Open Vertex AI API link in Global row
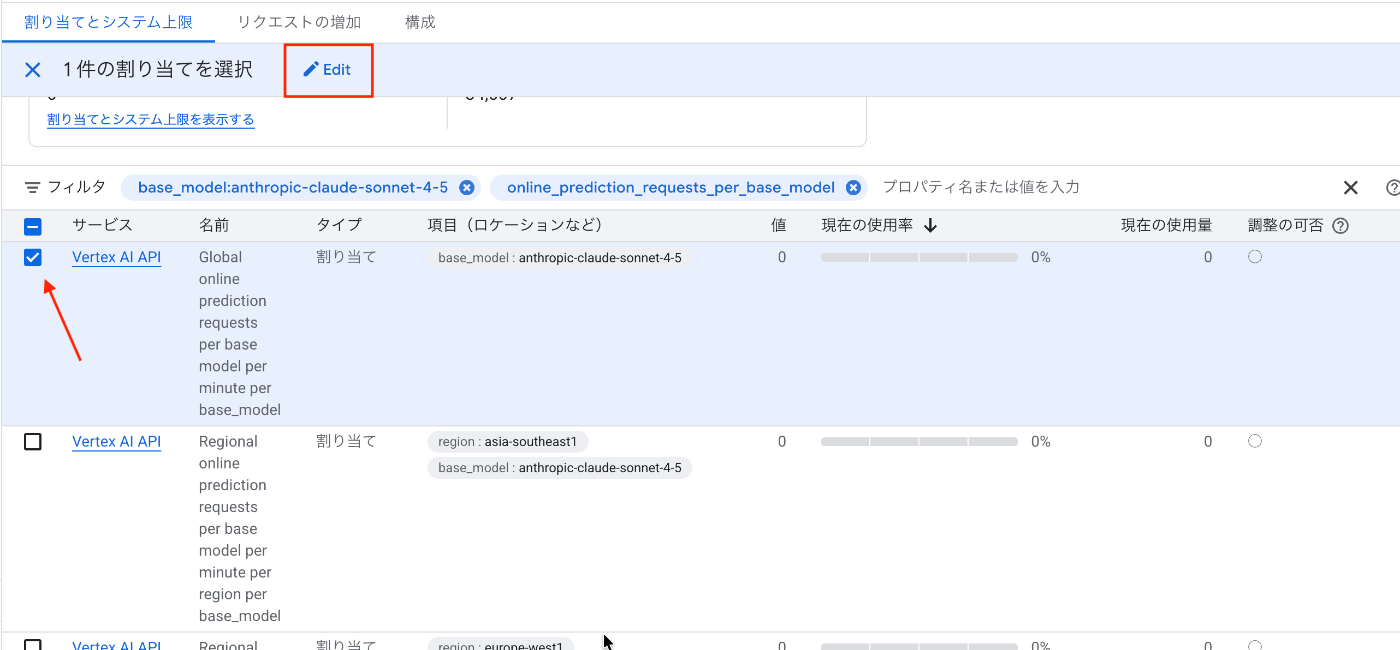The width and height of the screenshot is (1400, 650). pos(116,257)
